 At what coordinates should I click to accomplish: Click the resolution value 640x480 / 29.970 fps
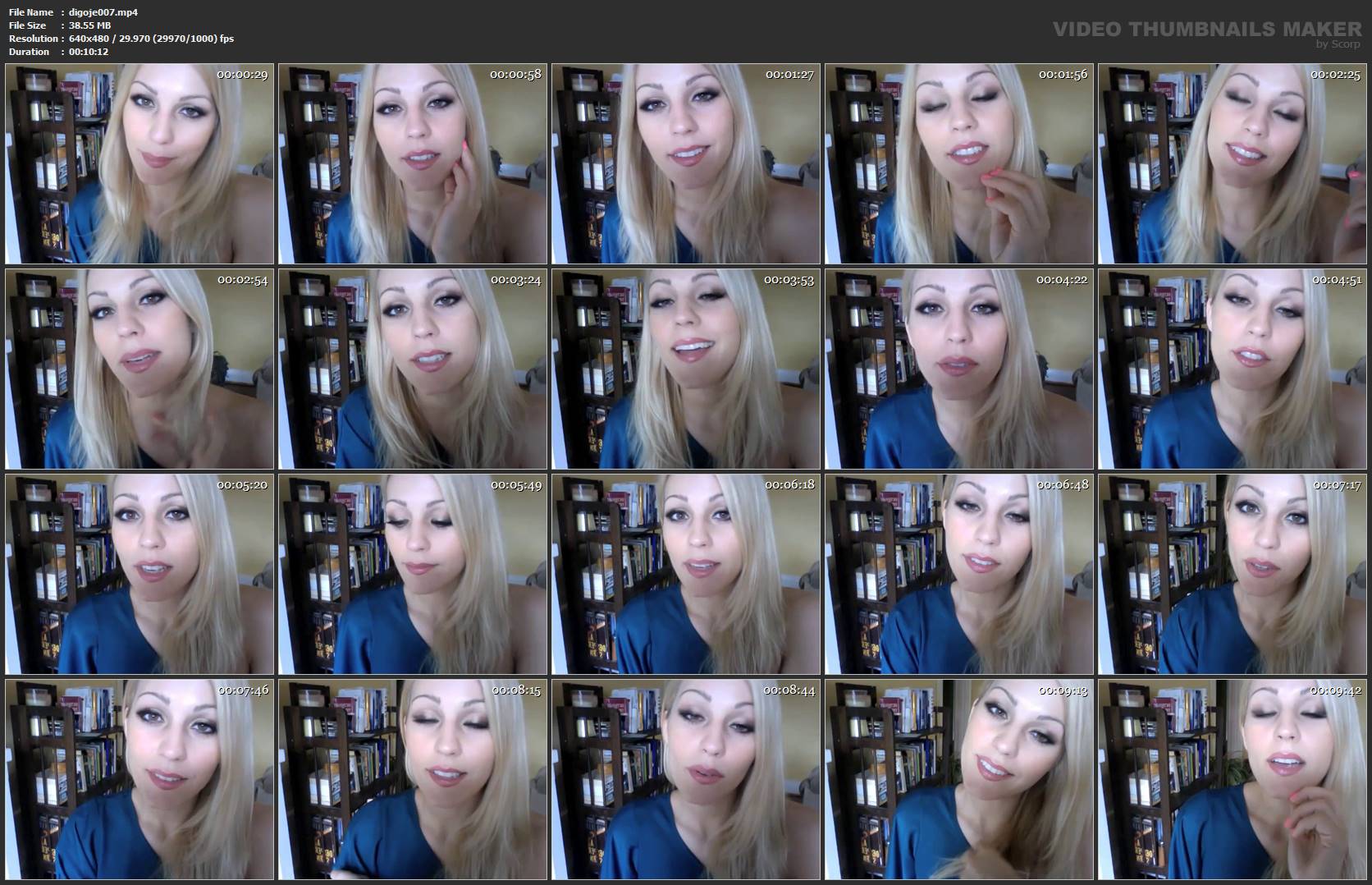pos(152,39)
